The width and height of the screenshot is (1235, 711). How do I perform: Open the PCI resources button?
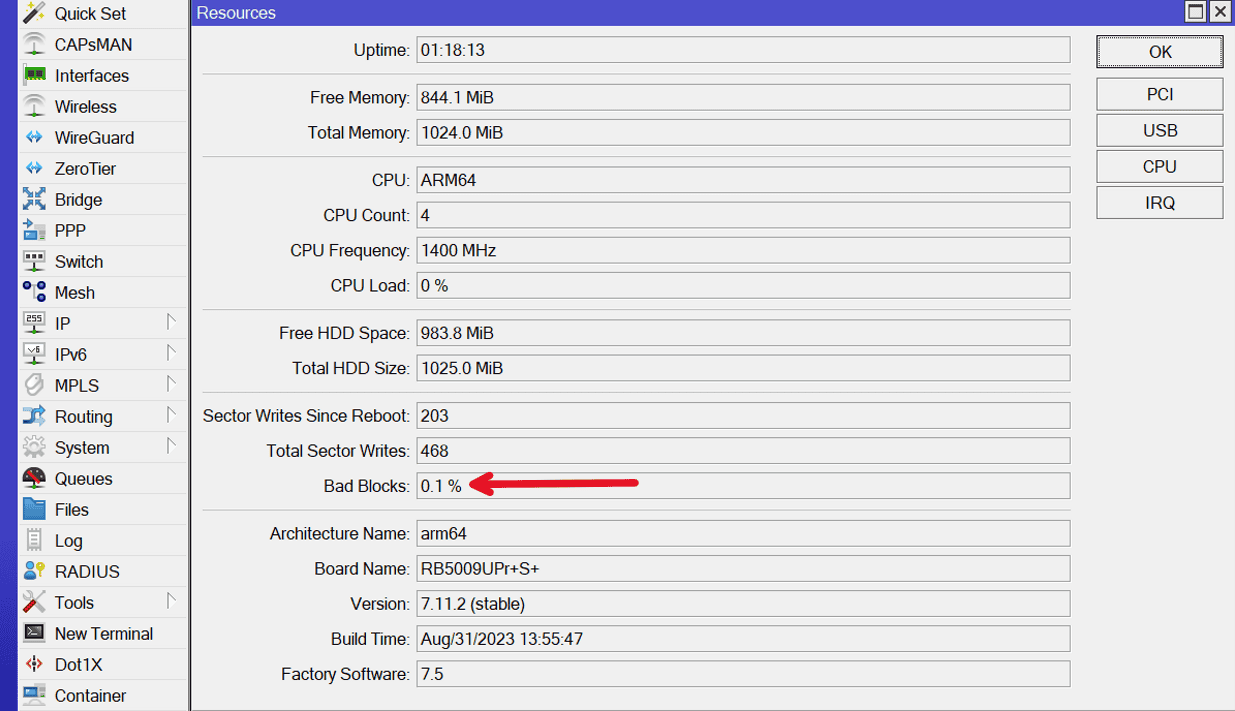[x=1159, y=94]
